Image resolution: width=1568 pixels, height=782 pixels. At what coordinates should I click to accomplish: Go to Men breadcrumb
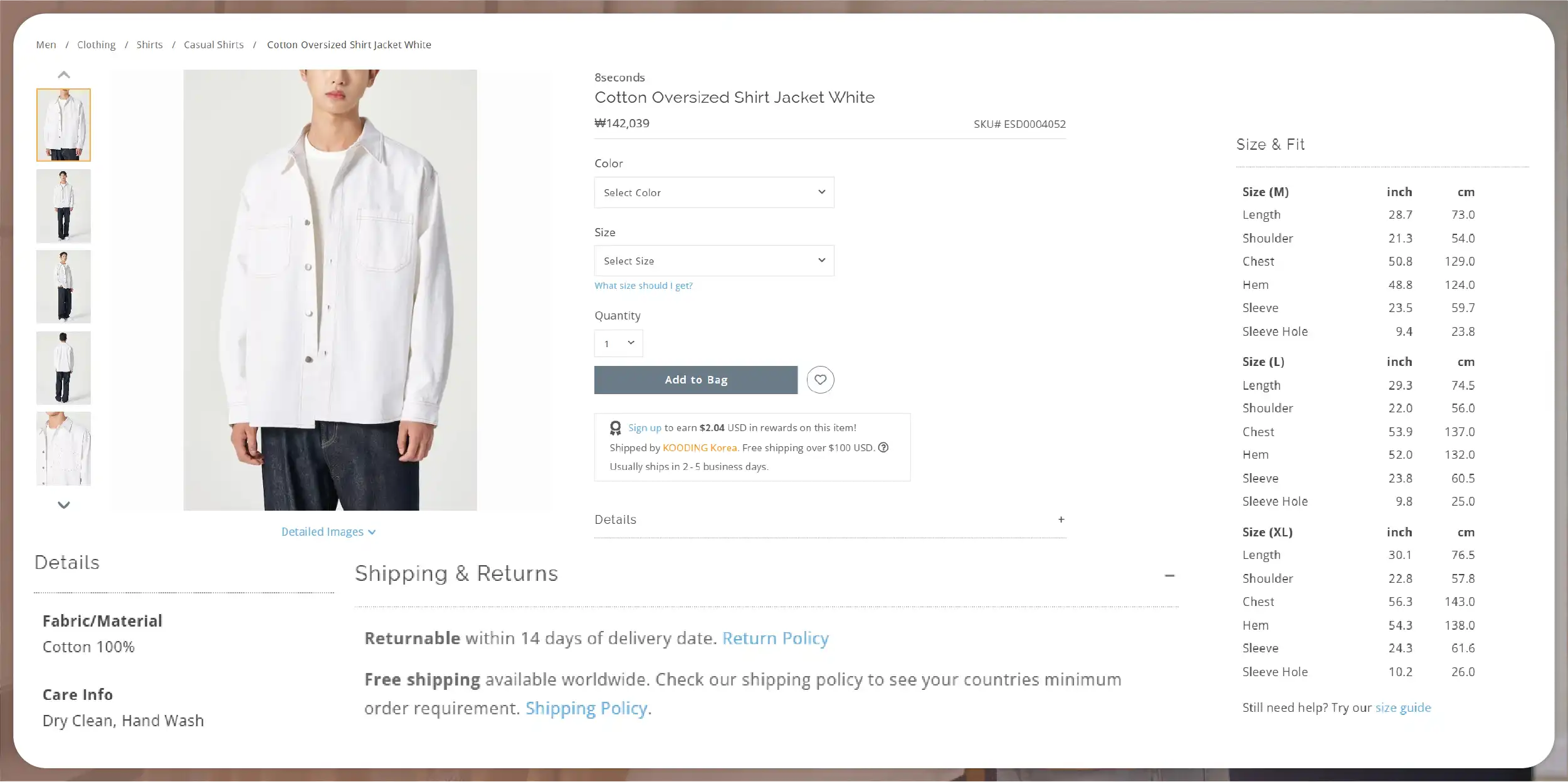[46, 45]
